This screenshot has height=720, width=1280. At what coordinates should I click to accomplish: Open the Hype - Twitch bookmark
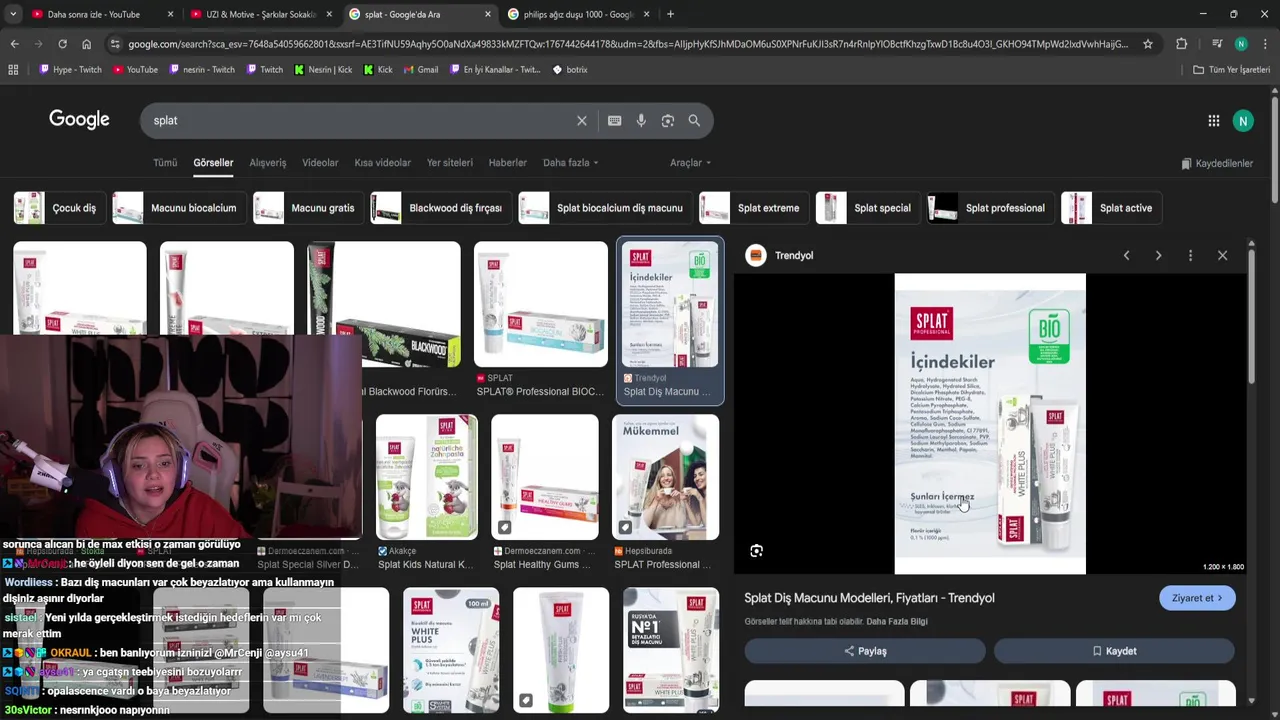[70, 70]
